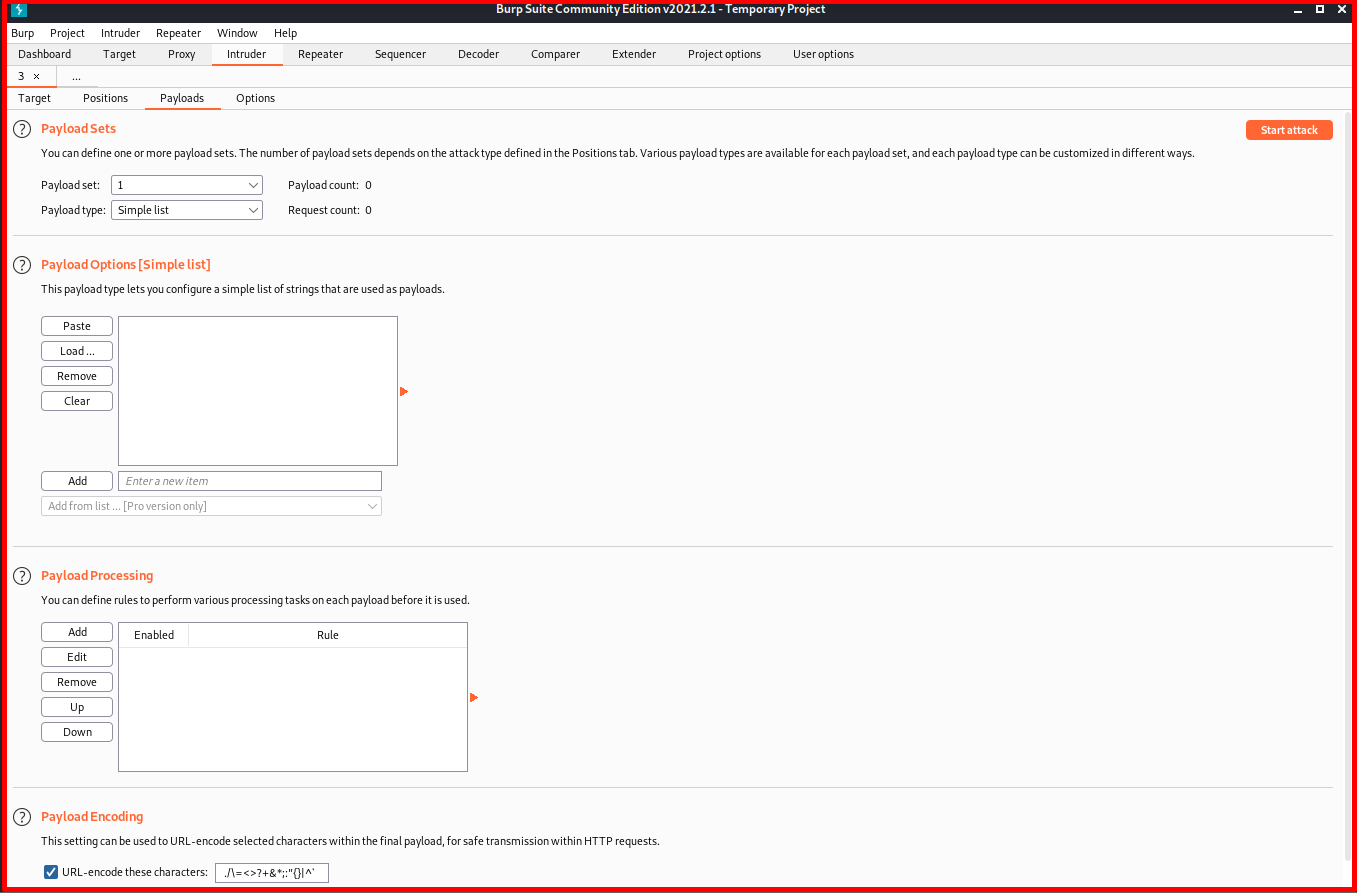Screen dimensions: 1357x893
Task: Switch to the Sequencer tab
Action: [x=400, y=54]
